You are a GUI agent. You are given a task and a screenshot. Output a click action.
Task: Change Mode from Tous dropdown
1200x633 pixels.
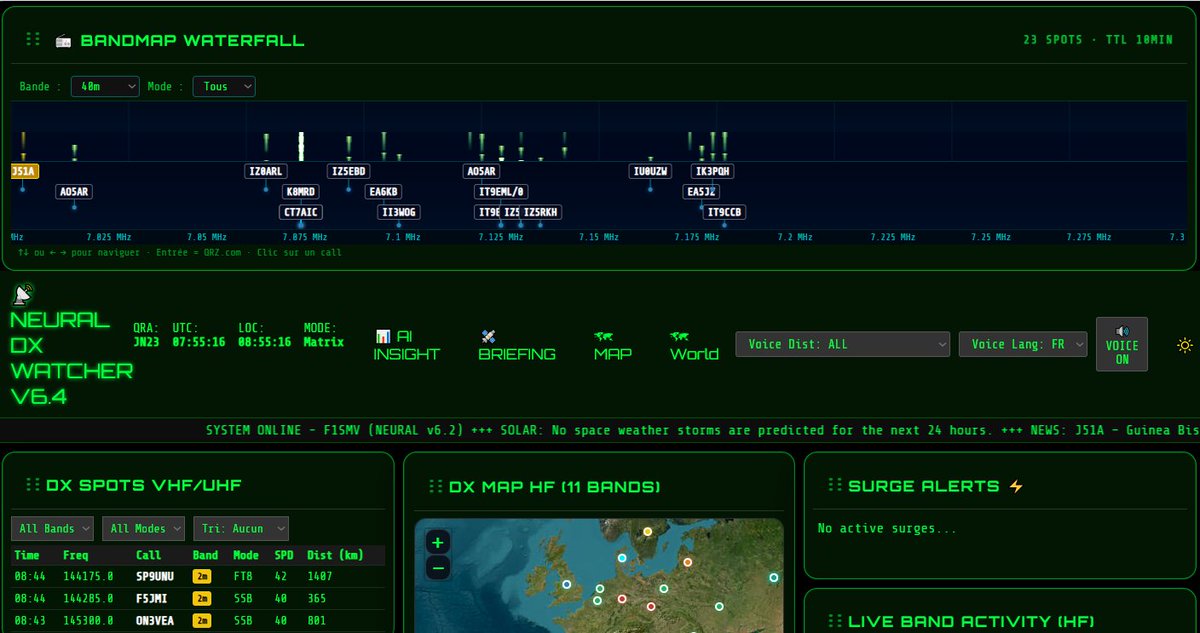point(223,86)
